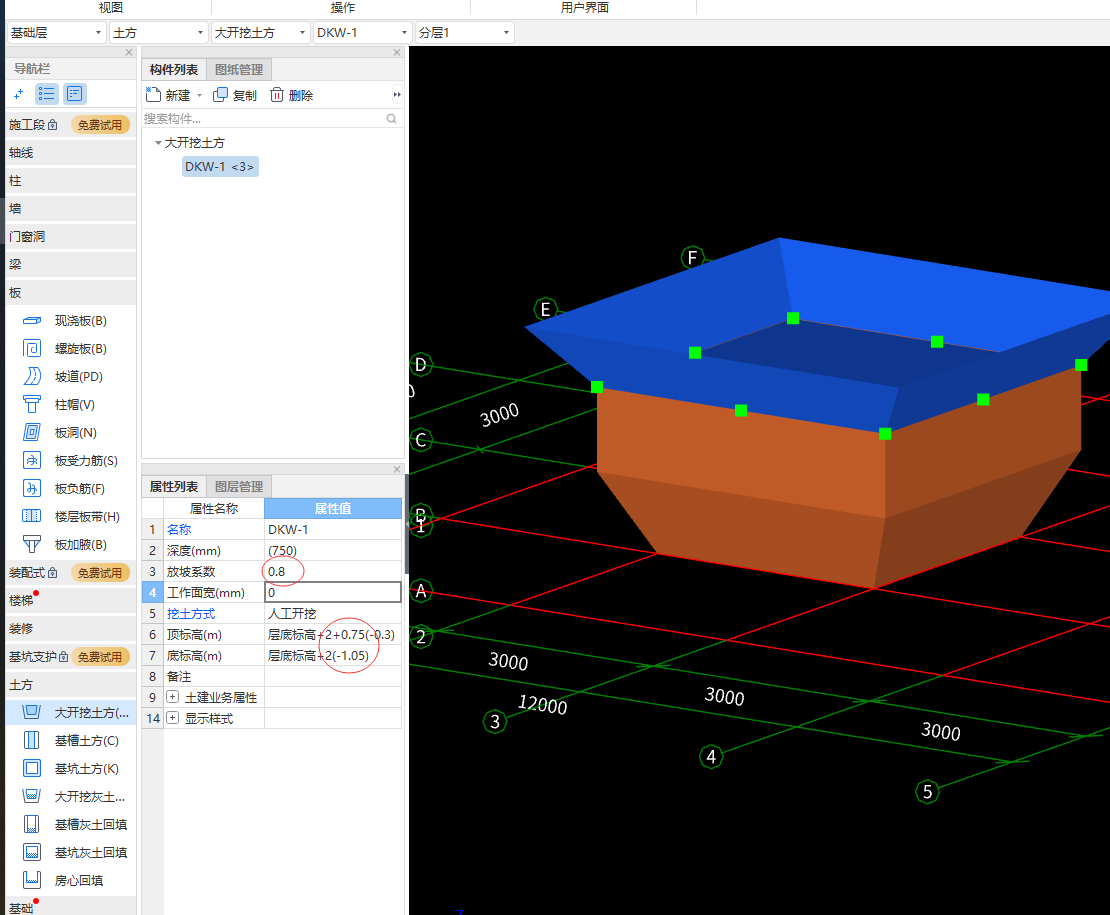Click 免费试用 beside 基坑支护
Image resolution: width=1110 pixels, height=915 pixels.
[100, 657]
